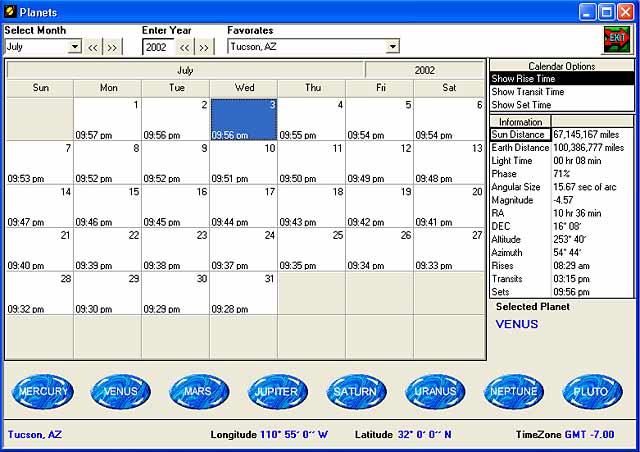Viewport: 640px width, 452px height.
Task: Select the Mercury planet button
Action: [x=42, y=392]
